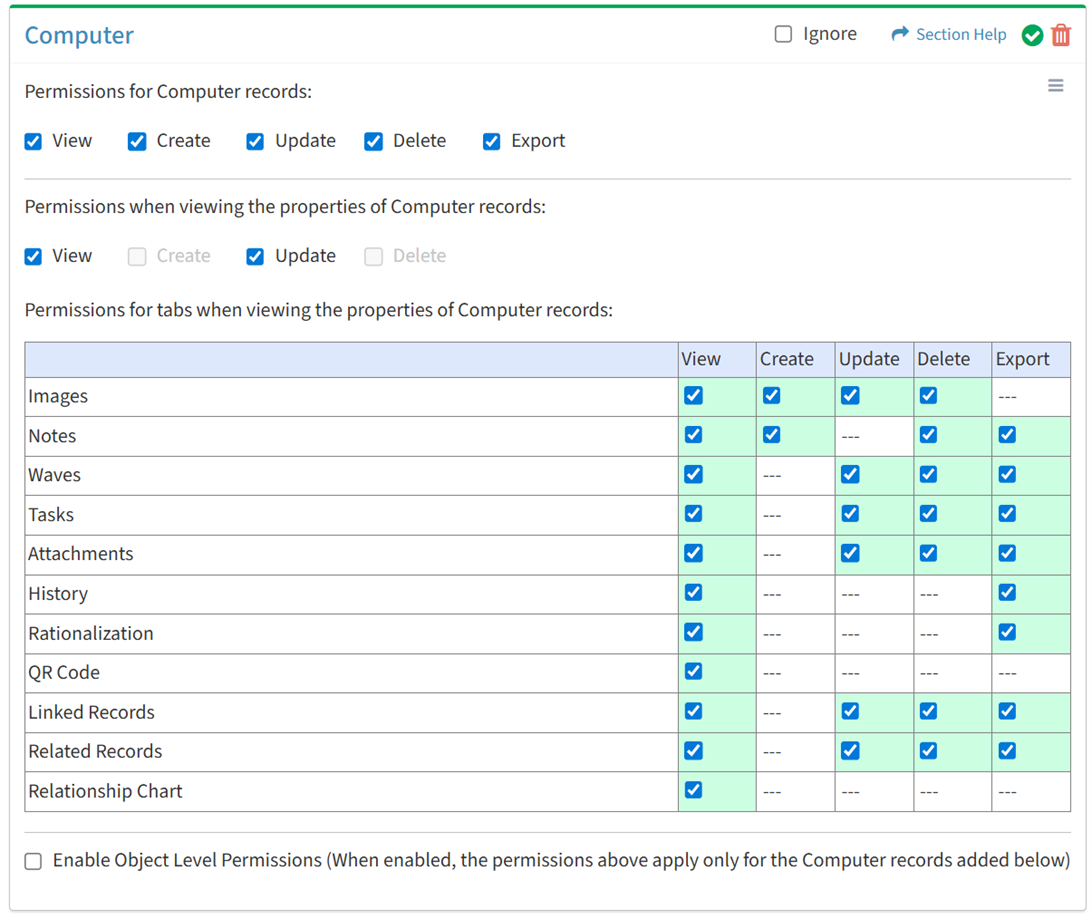
Task: Uncheck Update for Waves tab
Action: tap(850, 474)
